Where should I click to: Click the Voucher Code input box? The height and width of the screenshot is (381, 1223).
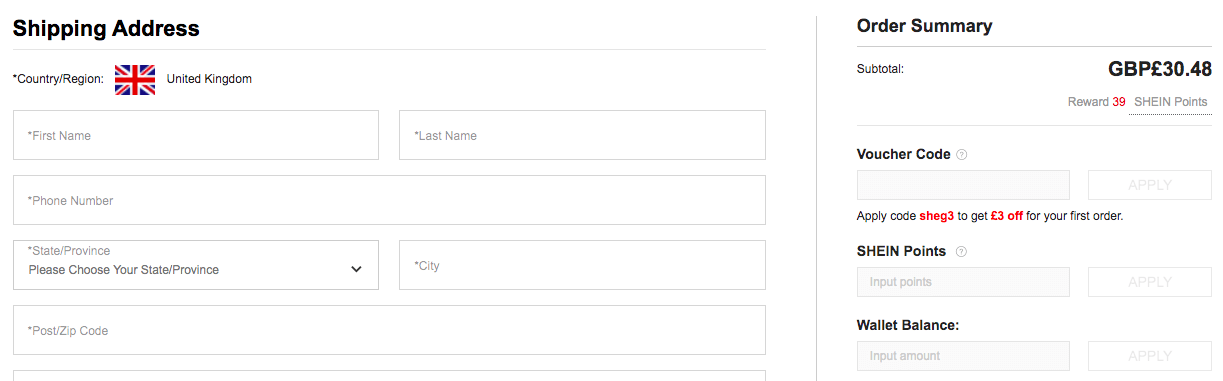pyautogui.click(x=963, y=185)
